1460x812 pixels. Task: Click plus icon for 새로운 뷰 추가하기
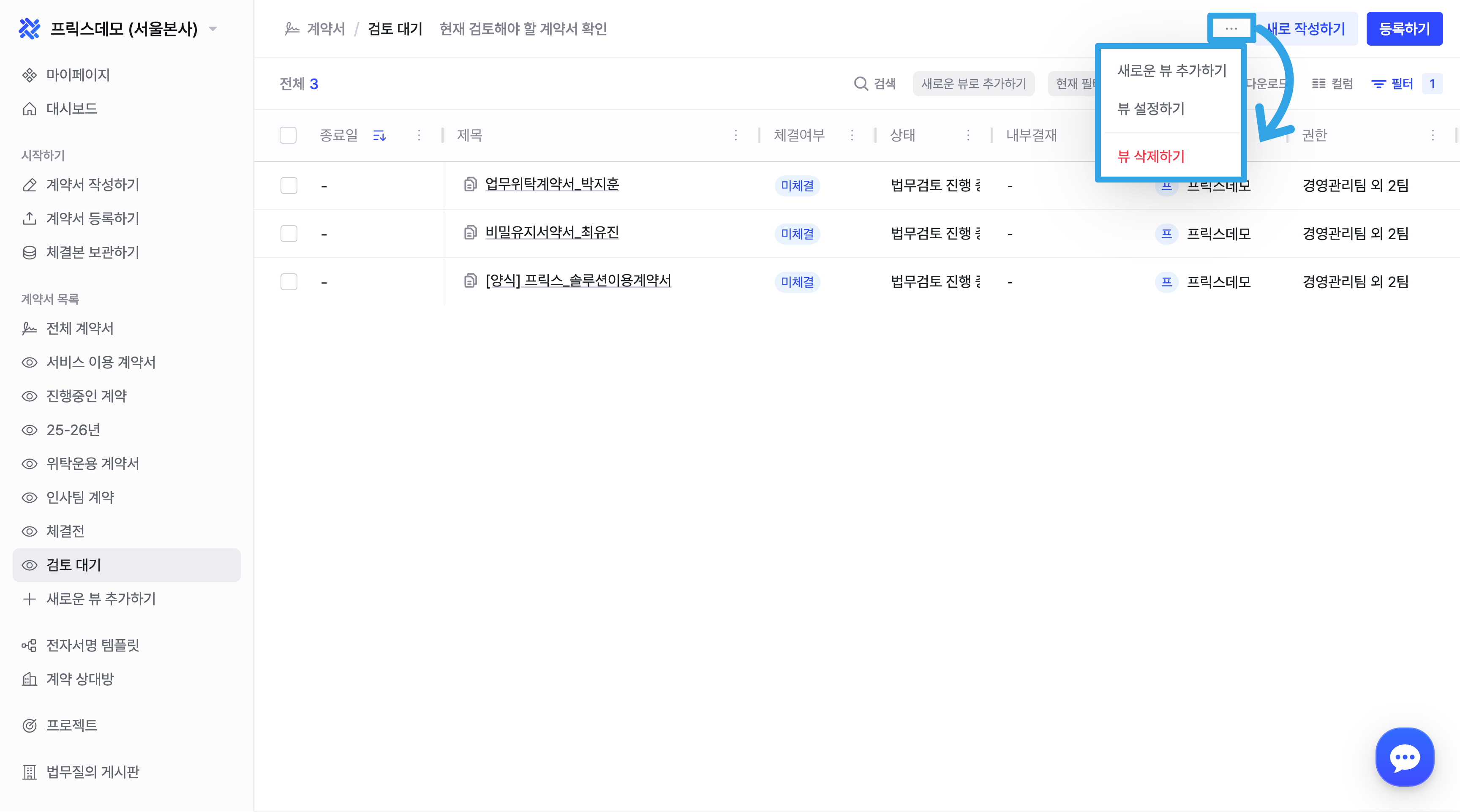(30, 599)
